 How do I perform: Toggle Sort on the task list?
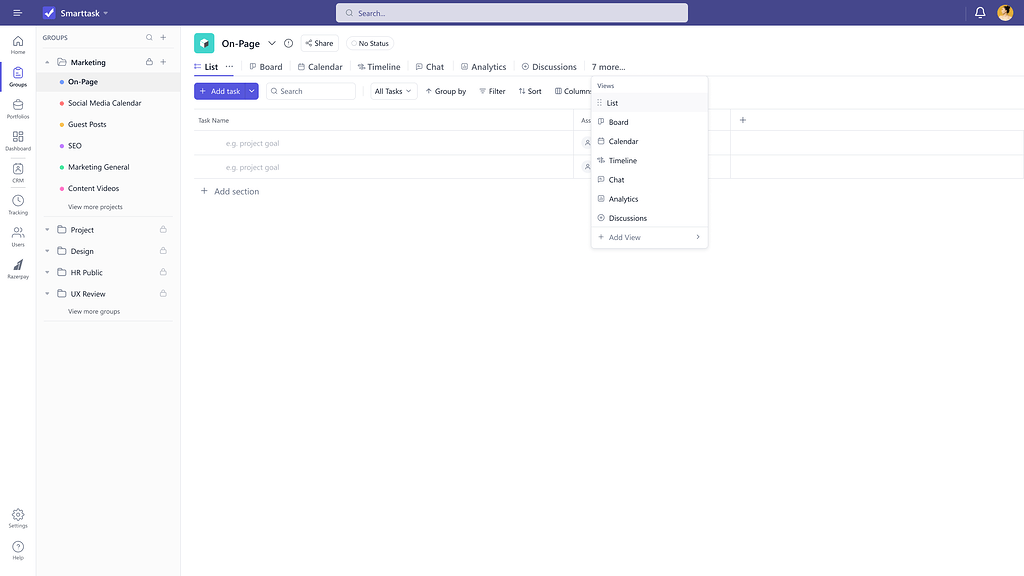(530, 91)
